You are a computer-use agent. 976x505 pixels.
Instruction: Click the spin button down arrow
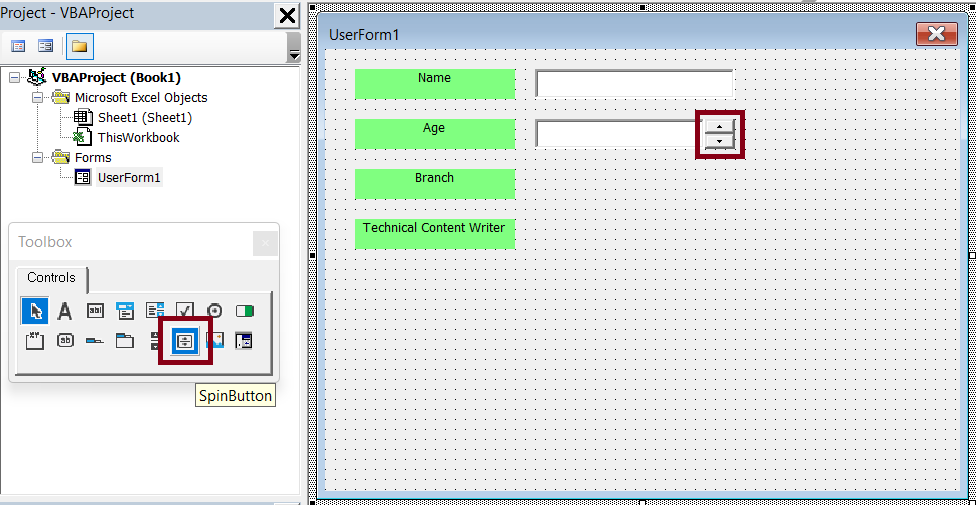click(x=720, y=141)
